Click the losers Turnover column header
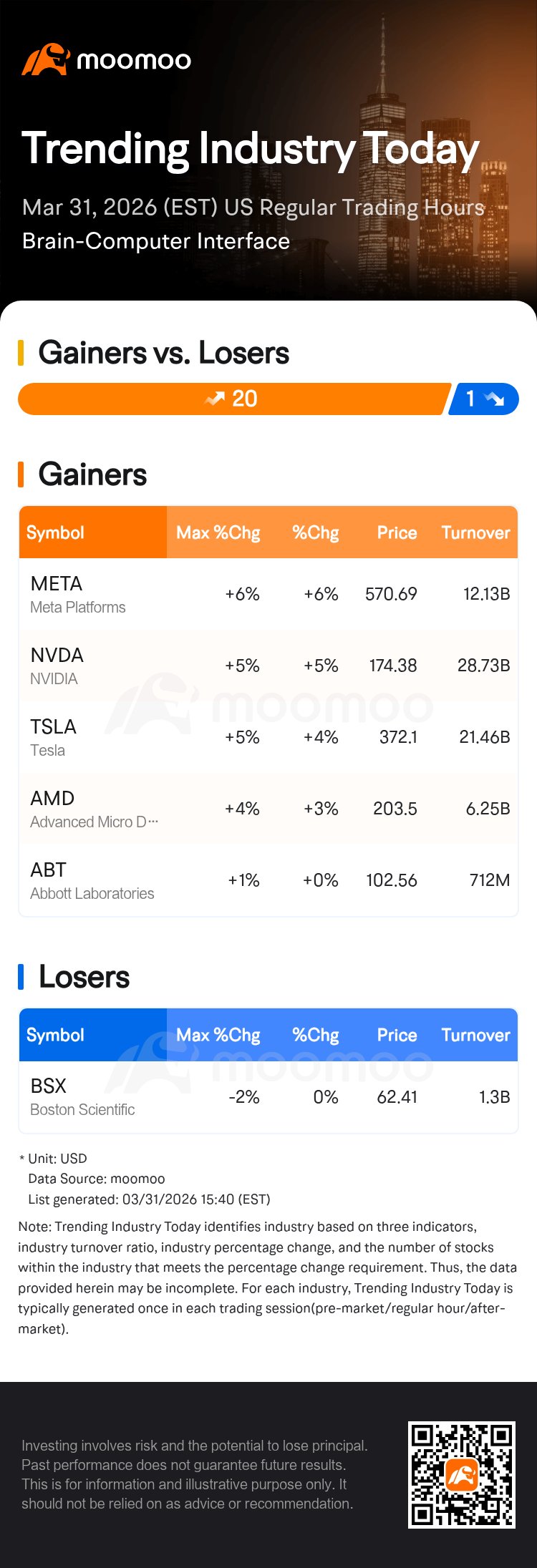 (475, 1035)
